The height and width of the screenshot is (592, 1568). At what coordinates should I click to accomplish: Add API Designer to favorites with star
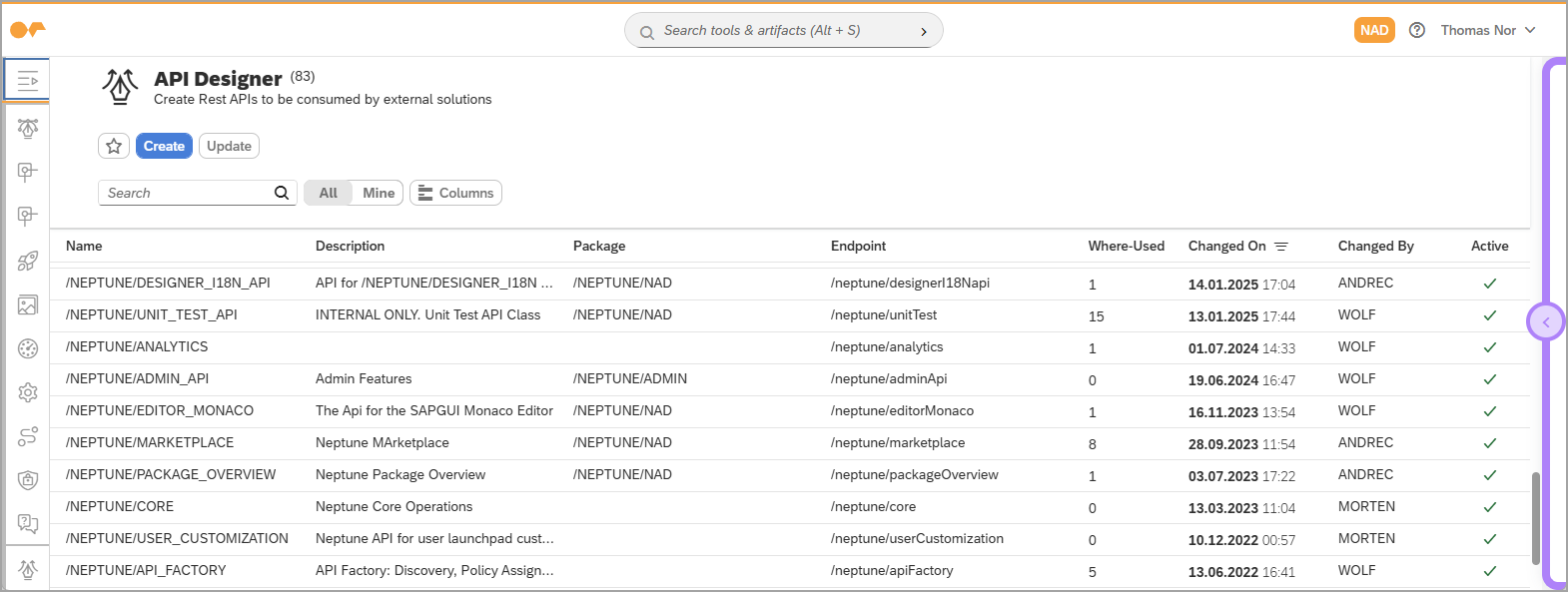tap(114, 146)
